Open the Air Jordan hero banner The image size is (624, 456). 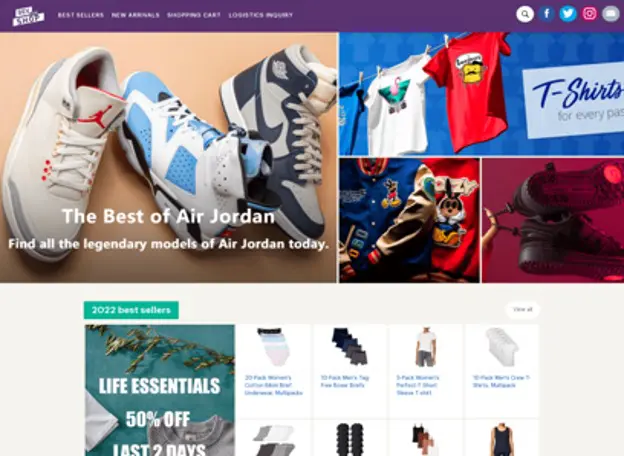[x=168, y=158]
